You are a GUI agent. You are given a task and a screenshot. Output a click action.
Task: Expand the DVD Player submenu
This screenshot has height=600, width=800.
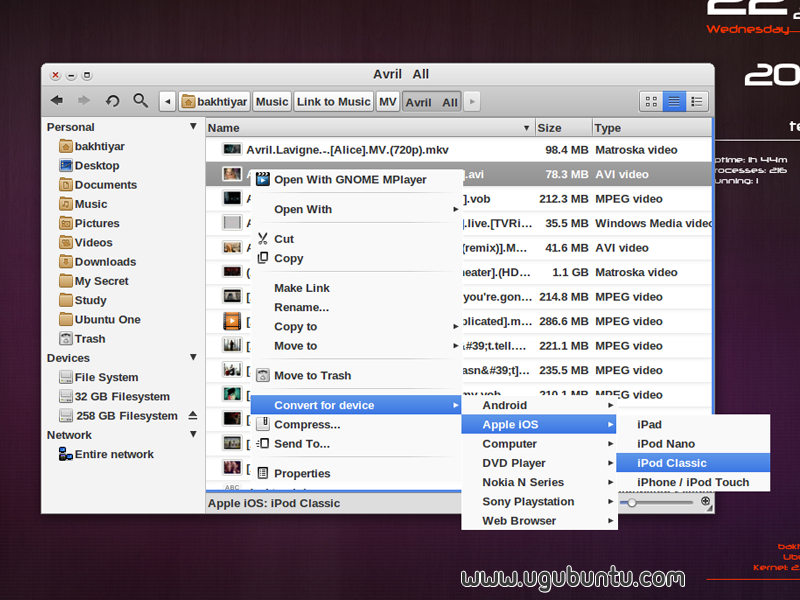click(x=539, y=463)
